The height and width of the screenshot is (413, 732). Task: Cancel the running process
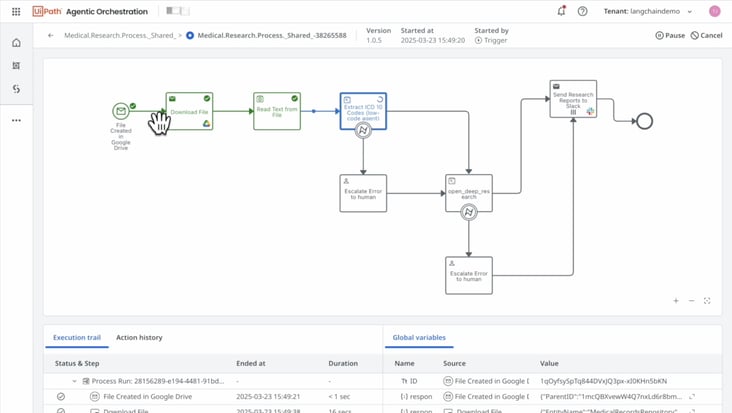[706, 35]
